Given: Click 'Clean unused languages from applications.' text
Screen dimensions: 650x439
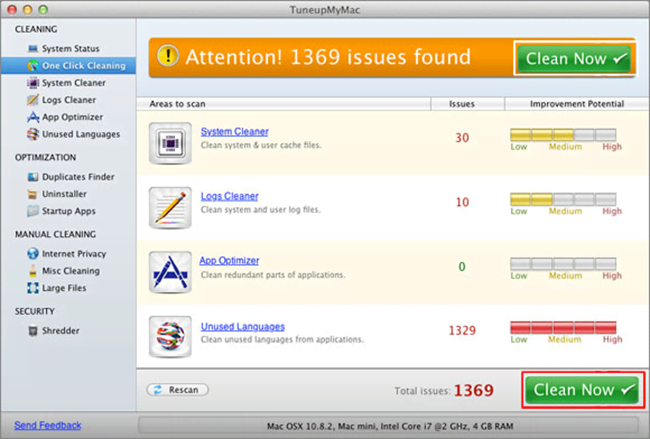Looking at the screenshot, I should (282, 340).
